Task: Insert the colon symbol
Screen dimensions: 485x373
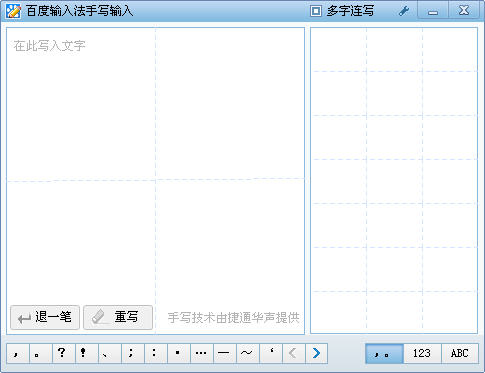Action: click(156, 353)
